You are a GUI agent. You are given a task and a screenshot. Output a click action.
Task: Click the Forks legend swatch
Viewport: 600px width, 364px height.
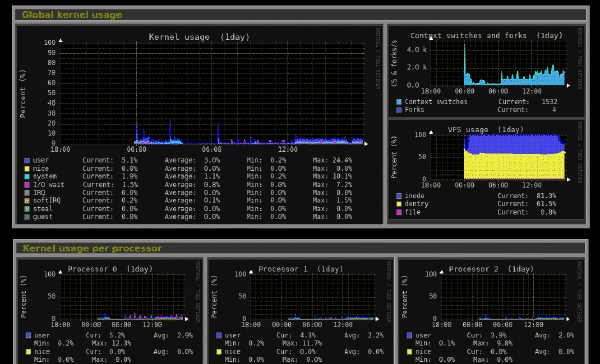tap(399, 110)
